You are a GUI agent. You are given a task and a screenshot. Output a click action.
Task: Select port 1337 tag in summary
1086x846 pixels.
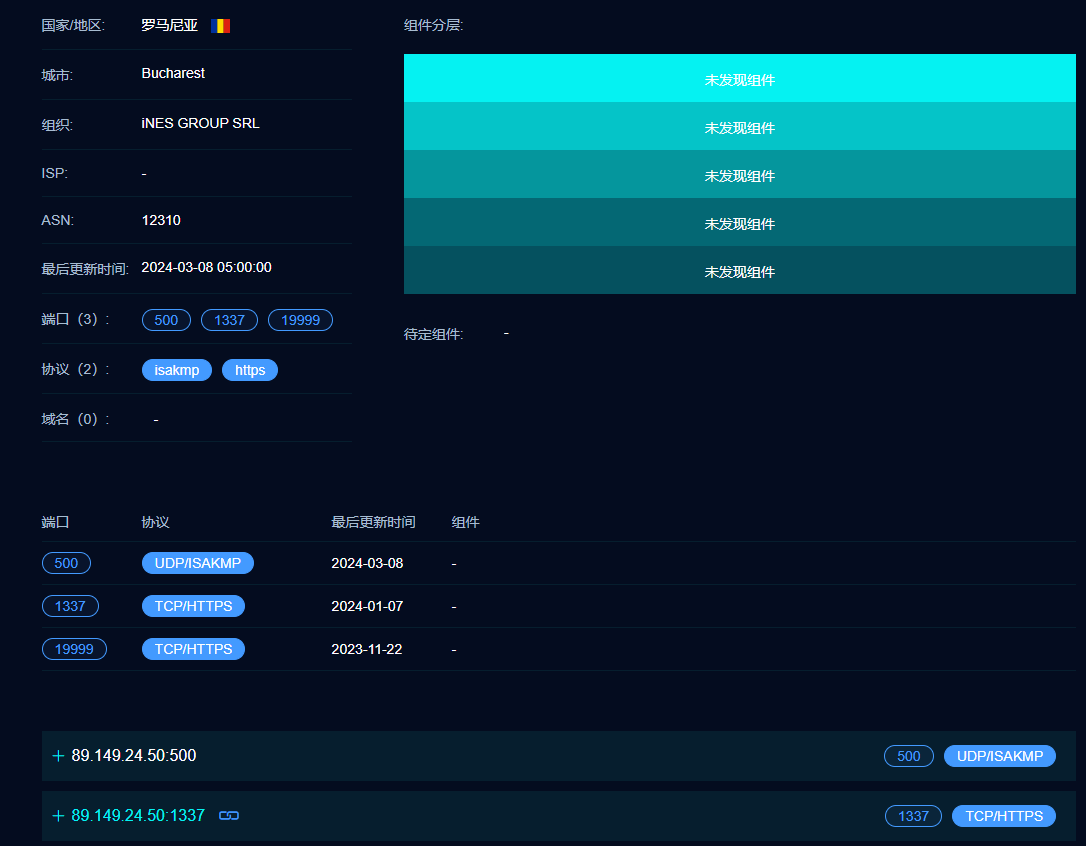[229, 320]
